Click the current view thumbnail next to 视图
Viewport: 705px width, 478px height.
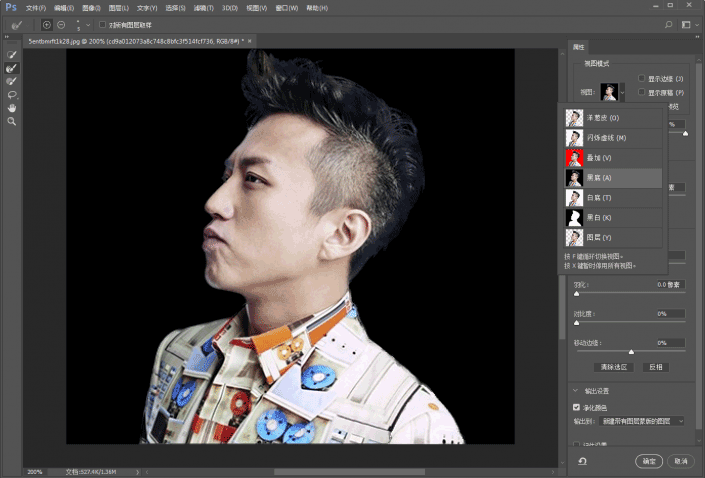click(609, 92)
